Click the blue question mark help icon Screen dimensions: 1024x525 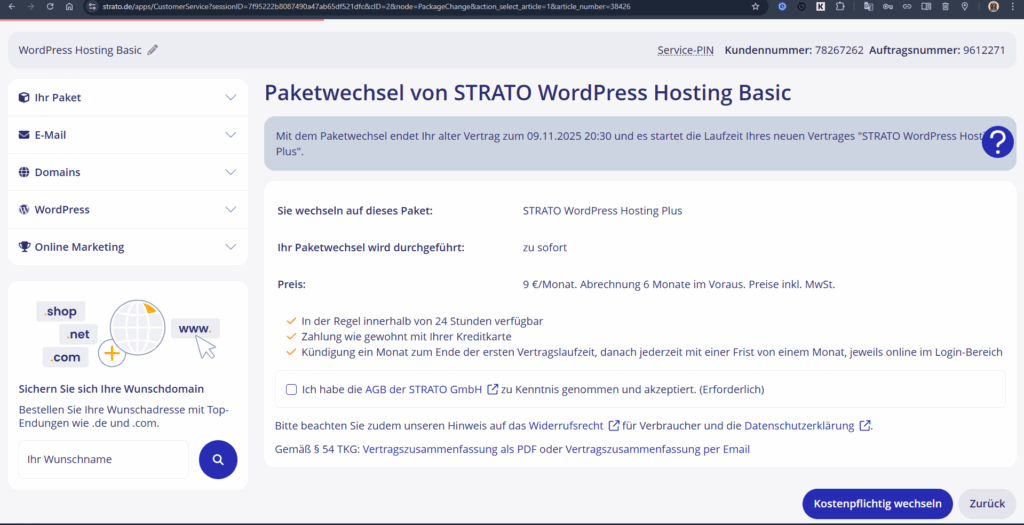coord(997,142)
